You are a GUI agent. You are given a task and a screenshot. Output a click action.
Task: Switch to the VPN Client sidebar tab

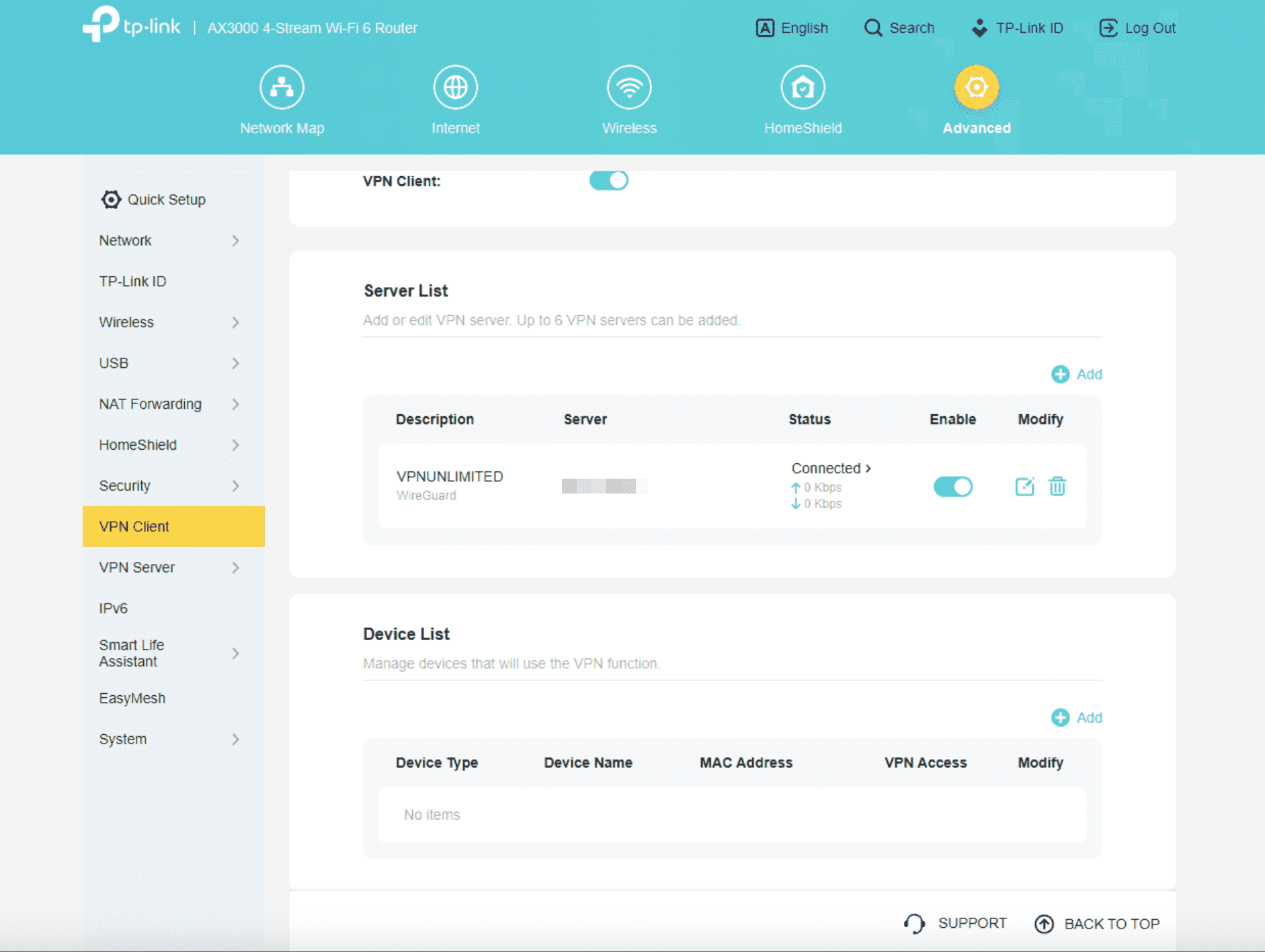click(x=134, y=526)
